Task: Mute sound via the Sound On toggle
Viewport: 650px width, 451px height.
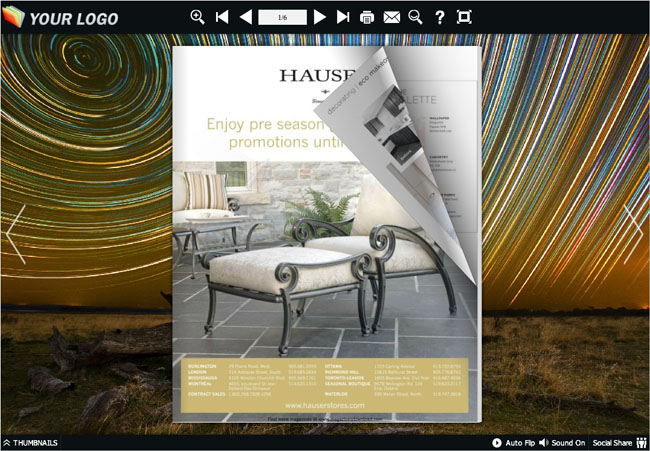Action: click(561, 442)
